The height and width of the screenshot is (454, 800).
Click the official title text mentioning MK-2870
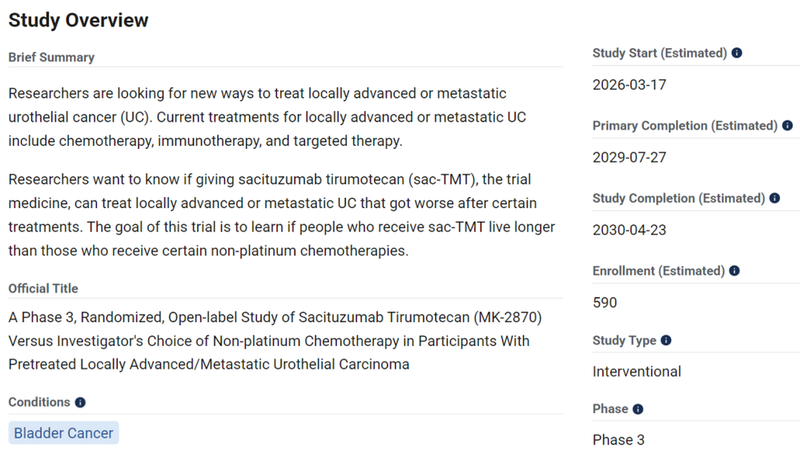(275, 341)
